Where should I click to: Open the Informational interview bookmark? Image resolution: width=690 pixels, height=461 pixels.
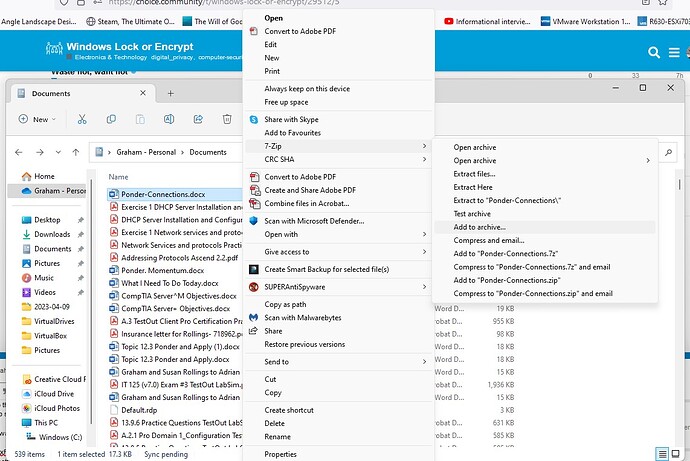[488, 21]
